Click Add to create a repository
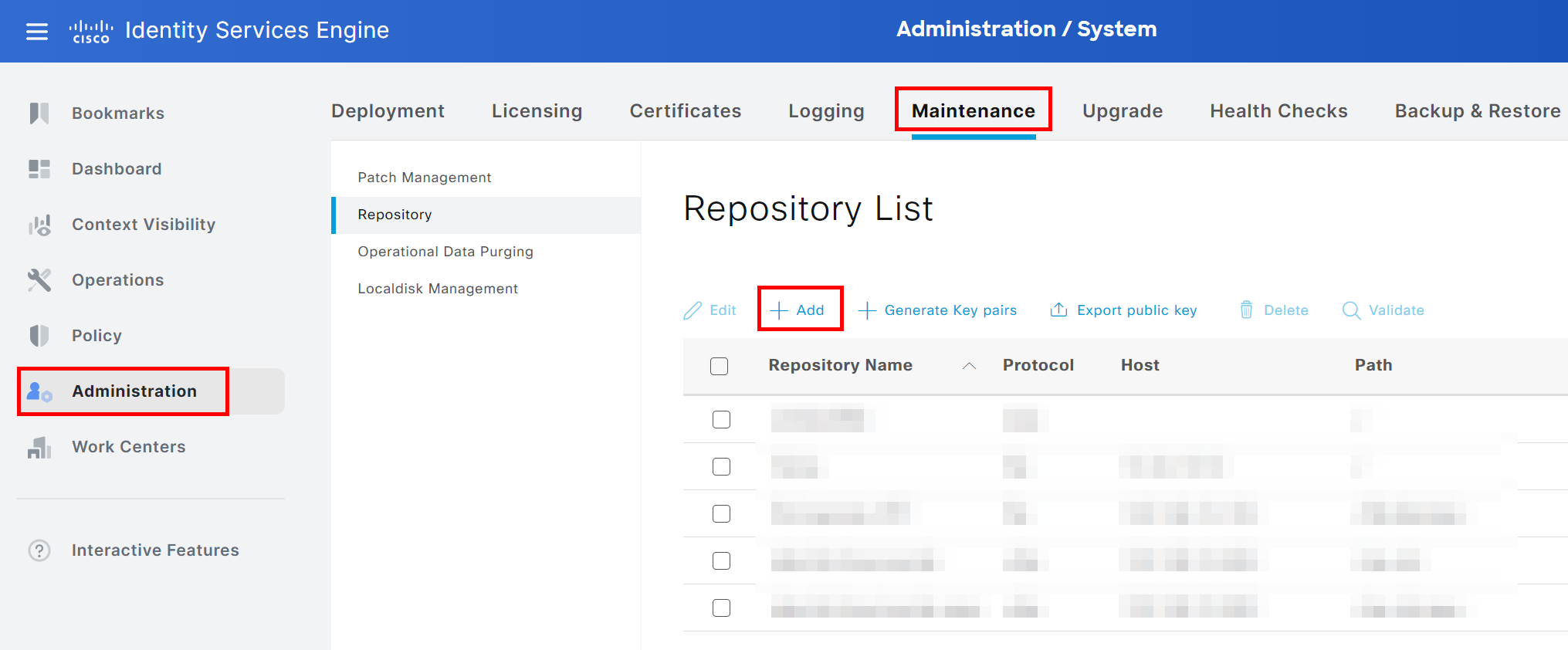Screen dimensions: 1568x650 coord(799,310)
